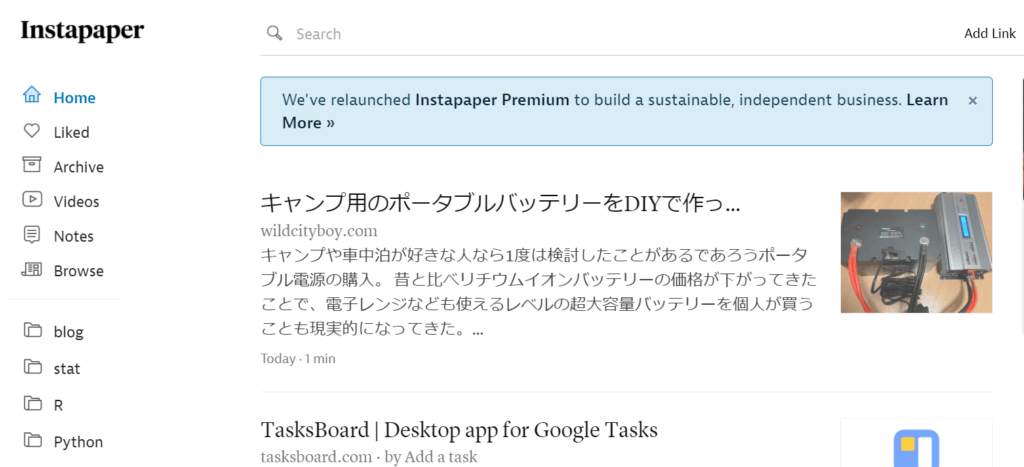This screenshot has width=1024, height=467.
Task: Click the Liked heart icon
Action: (31, 131)
